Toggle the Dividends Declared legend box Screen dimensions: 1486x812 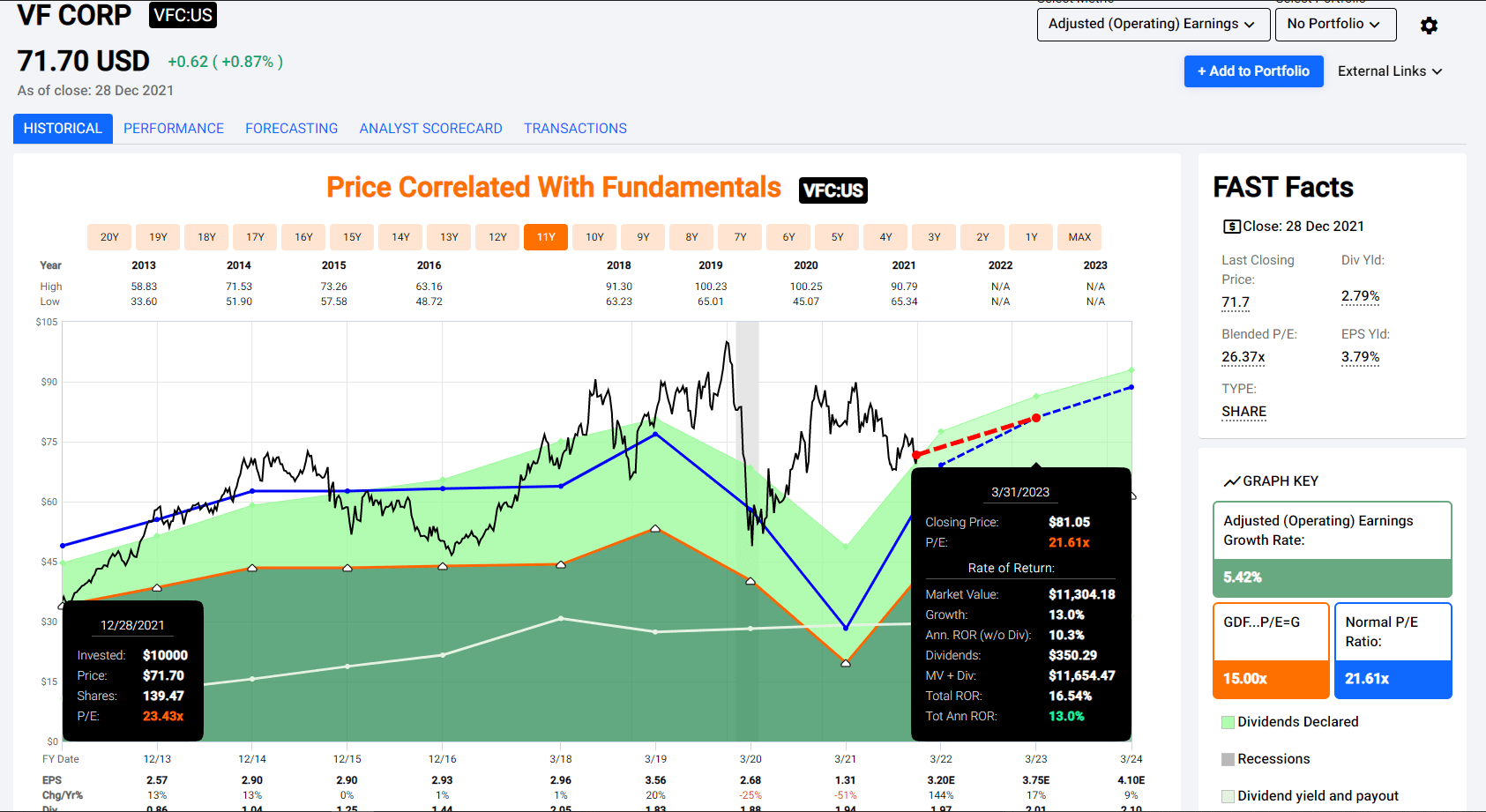(1228, 722)
